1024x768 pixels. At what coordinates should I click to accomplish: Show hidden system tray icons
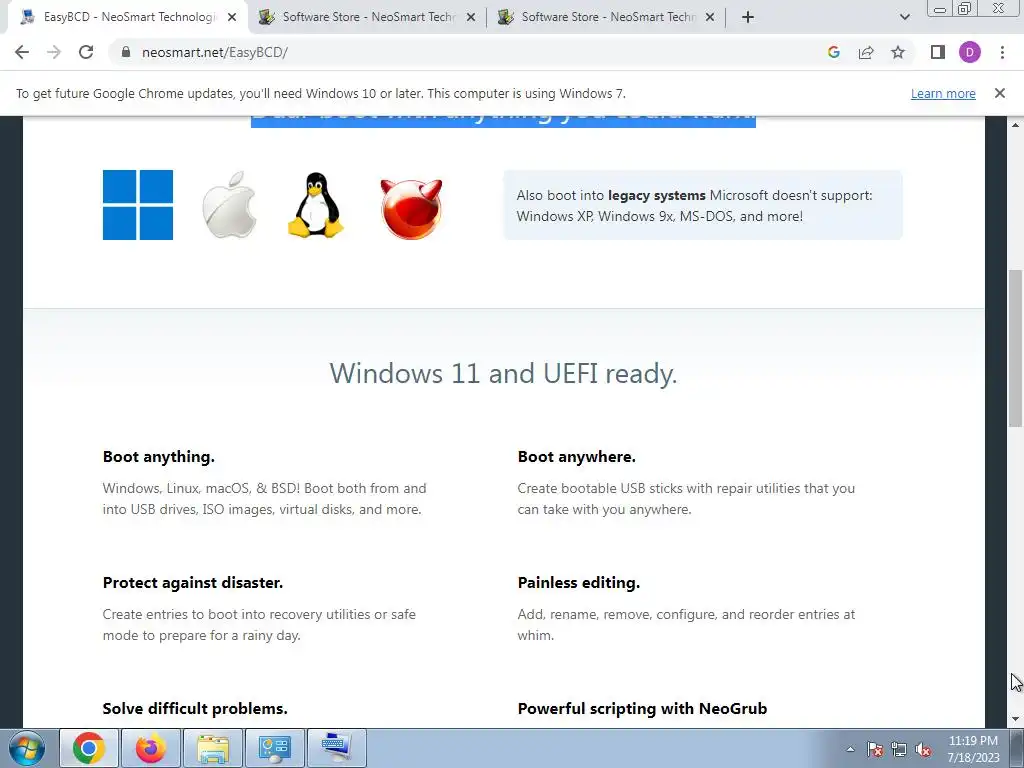point(850,749)
